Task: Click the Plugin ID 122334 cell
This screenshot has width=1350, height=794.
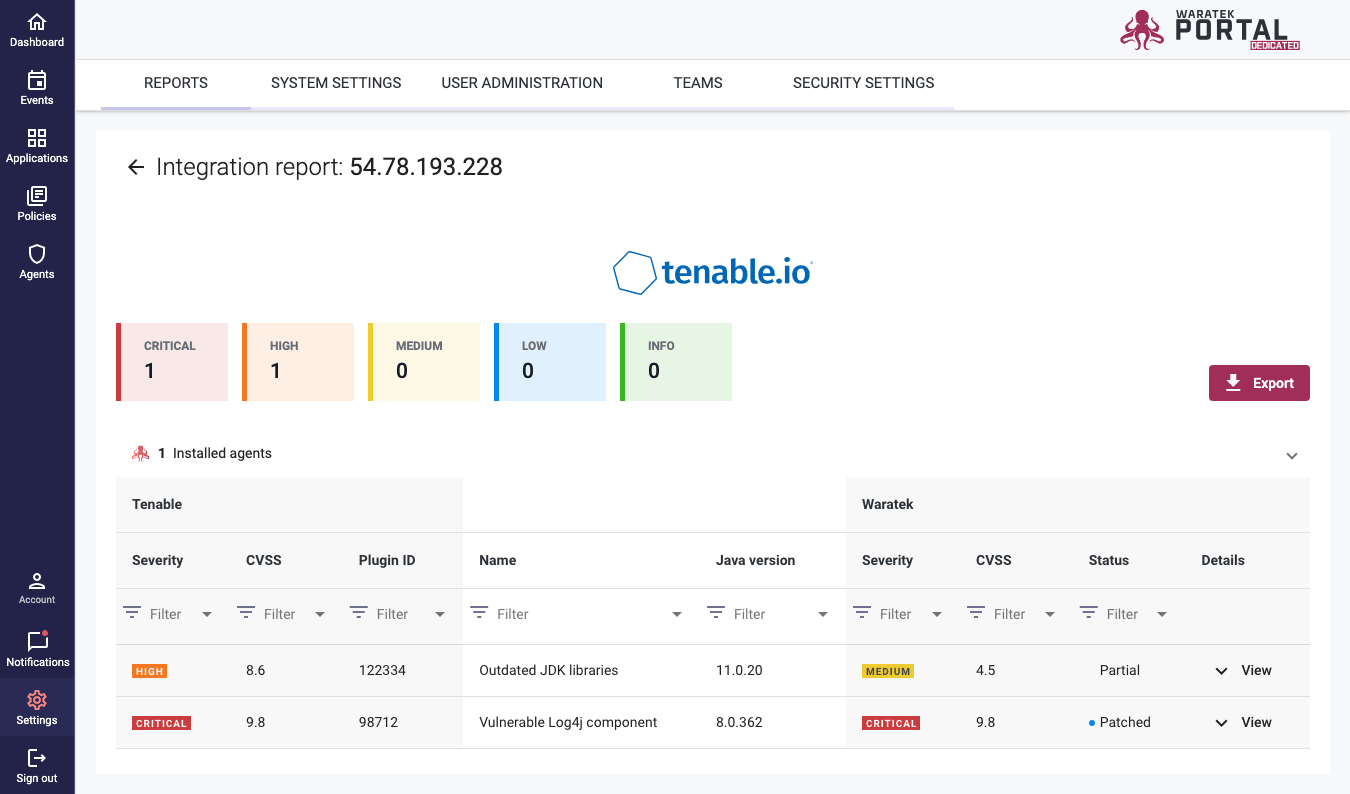Action: click(382, 670)
